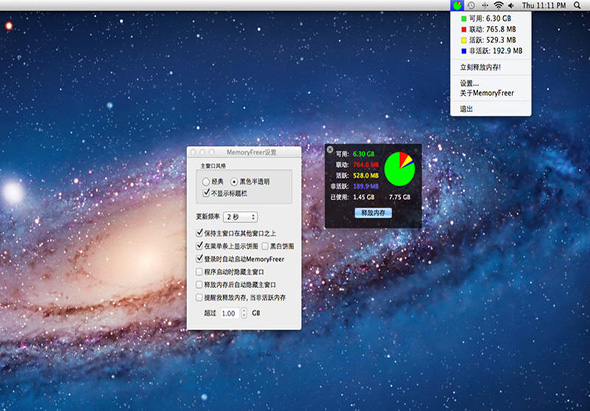Image resolution: width=590 pixels, height=411 pixels.
Task: Click the 已使用 1.45 GB value in widget
Action: pos(363,197)
